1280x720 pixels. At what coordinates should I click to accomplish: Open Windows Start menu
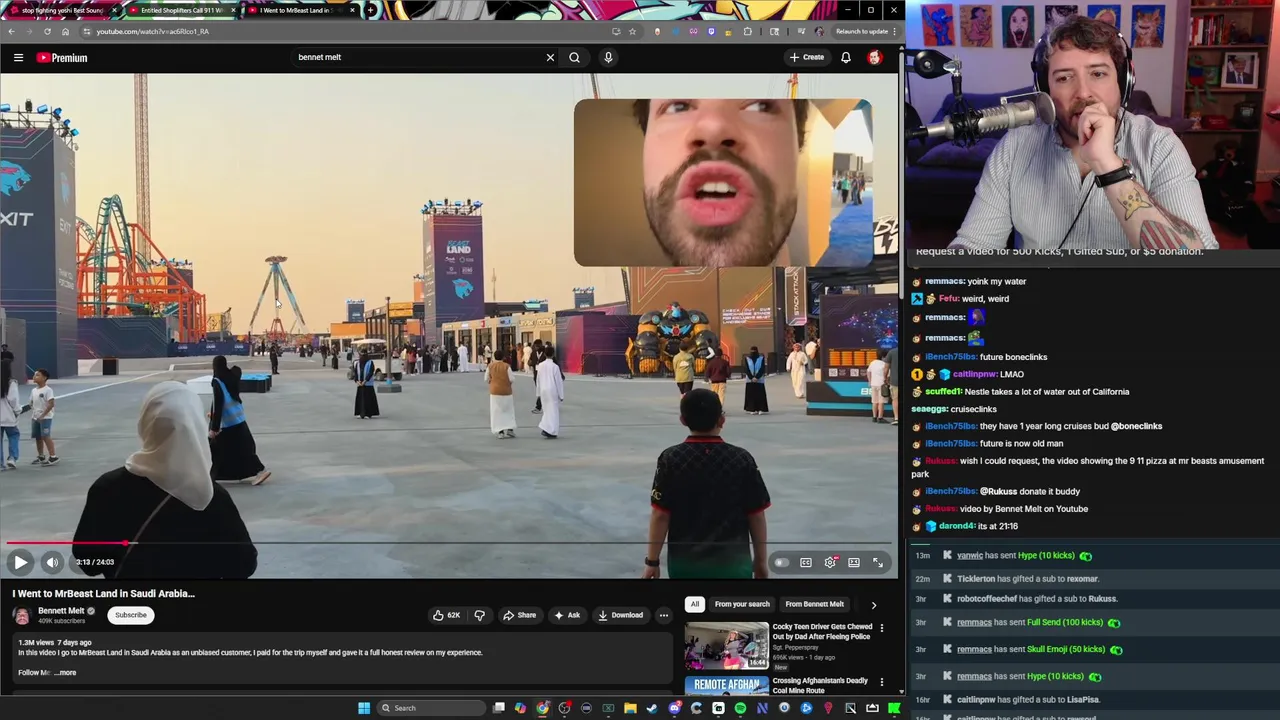[x=364, y=708]
